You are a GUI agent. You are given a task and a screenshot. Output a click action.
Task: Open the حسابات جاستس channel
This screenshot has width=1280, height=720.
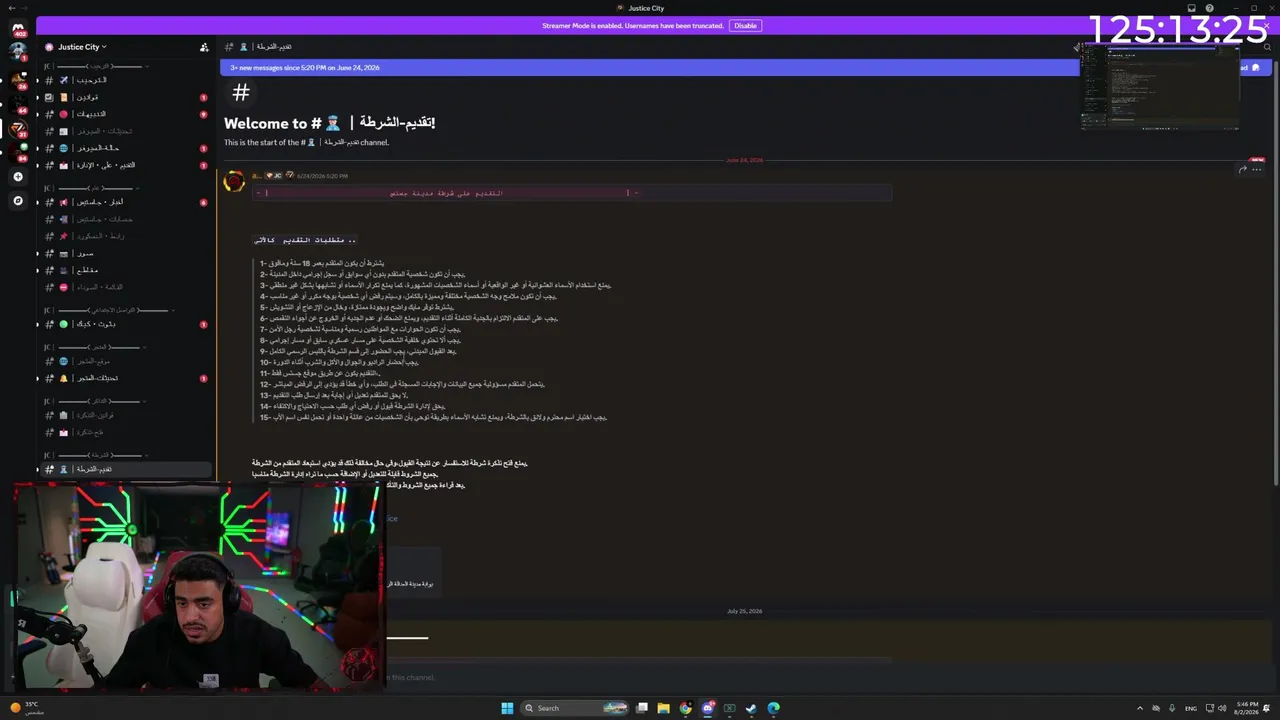[126, 219]
